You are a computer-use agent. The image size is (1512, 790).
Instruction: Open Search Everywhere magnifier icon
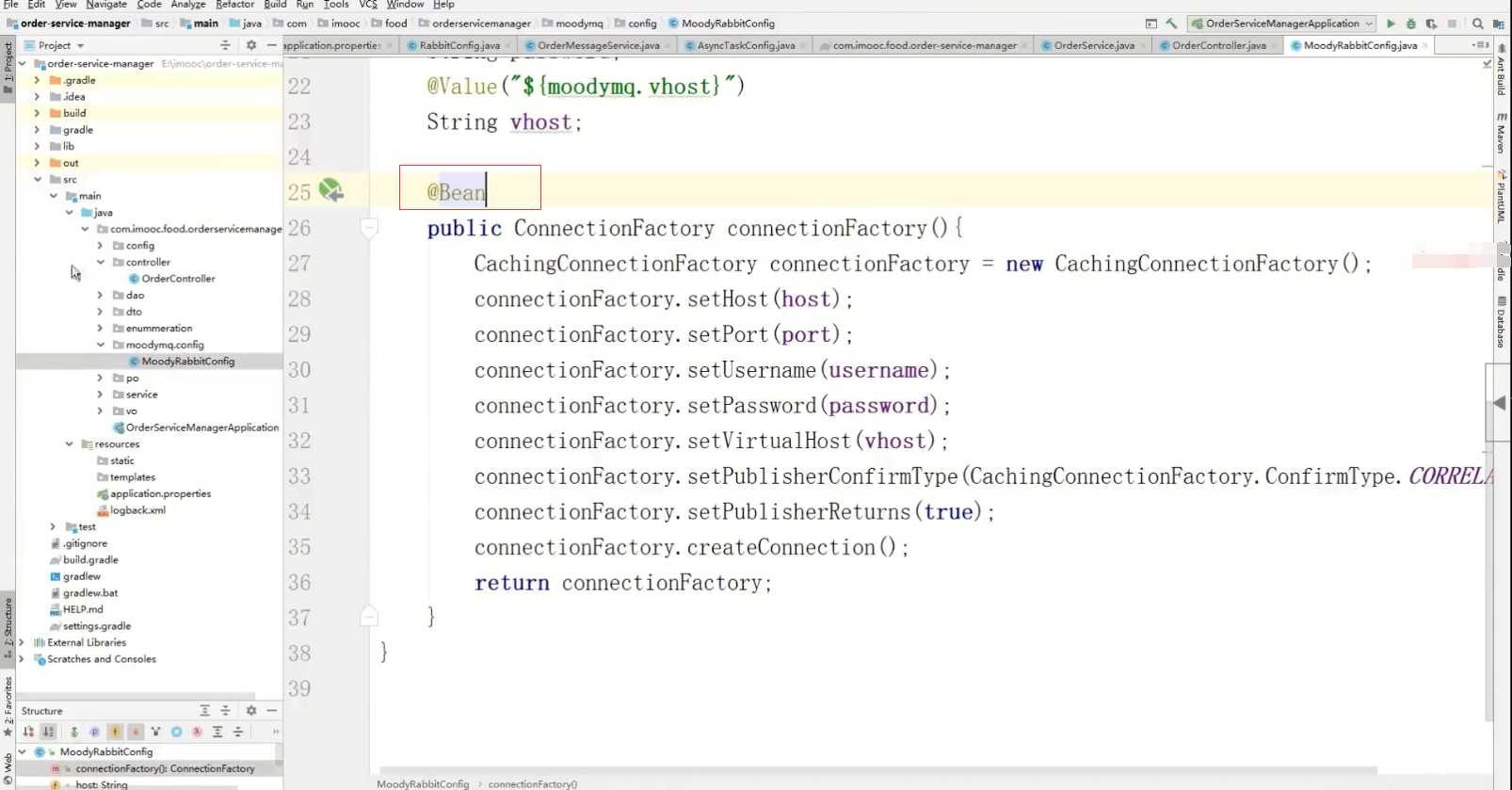[x=1478, y=24]
